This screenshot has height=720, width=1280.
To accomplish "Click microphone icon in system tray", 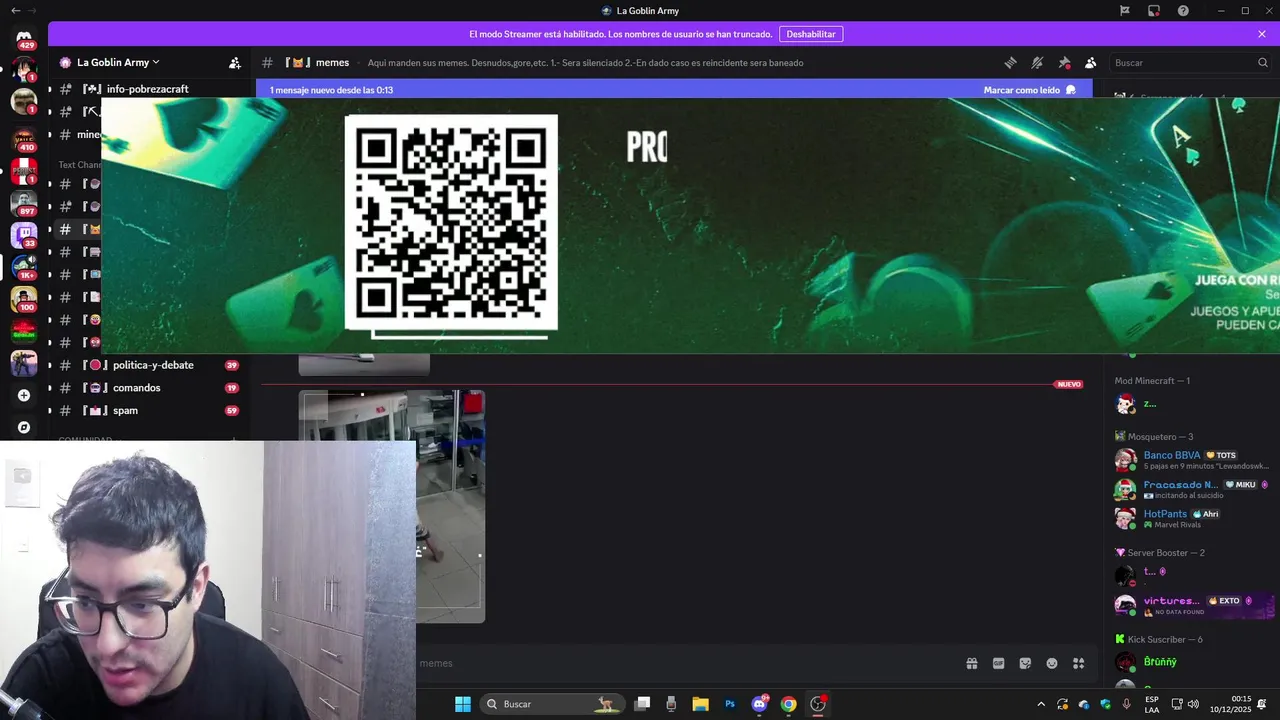I will coord(1127,704).
